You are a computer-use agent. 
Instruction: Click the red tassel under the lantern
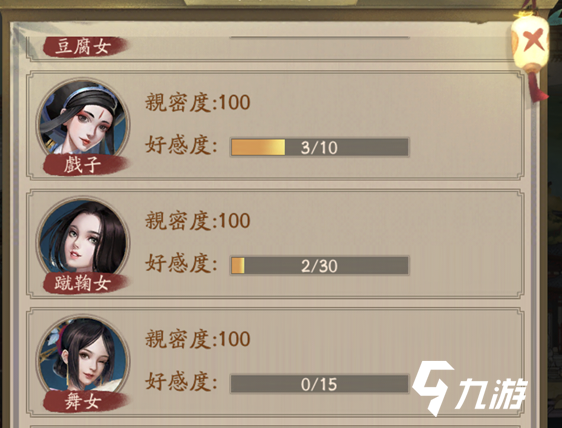tap(537, 87)
